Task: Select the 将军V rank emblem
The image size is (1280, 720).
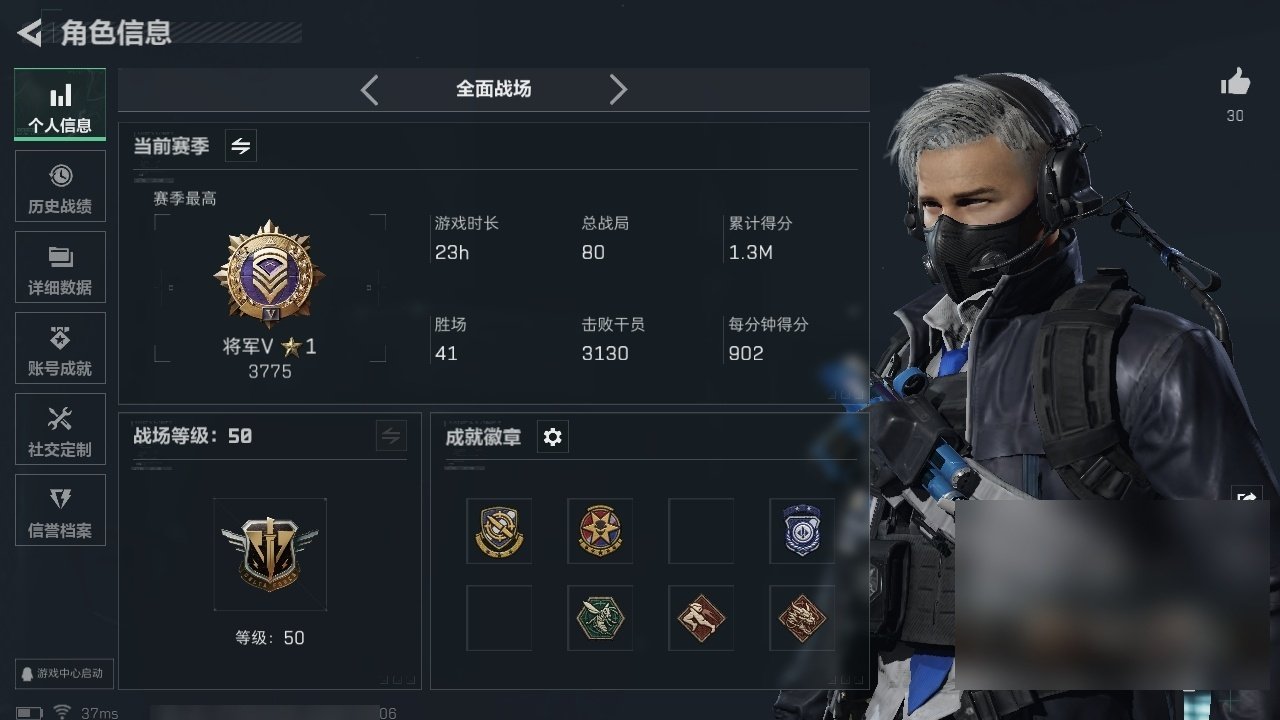Action: [x=270, y=276]
